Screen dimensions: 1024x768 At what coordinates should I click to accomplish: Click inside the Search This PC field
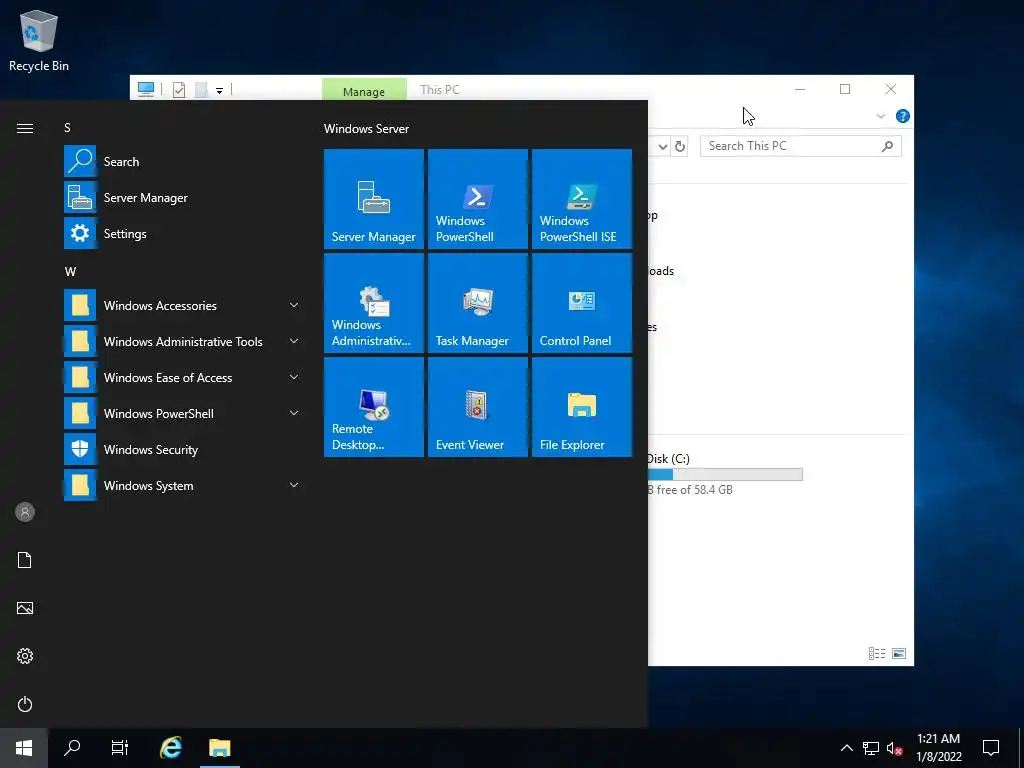click(801, 146)
